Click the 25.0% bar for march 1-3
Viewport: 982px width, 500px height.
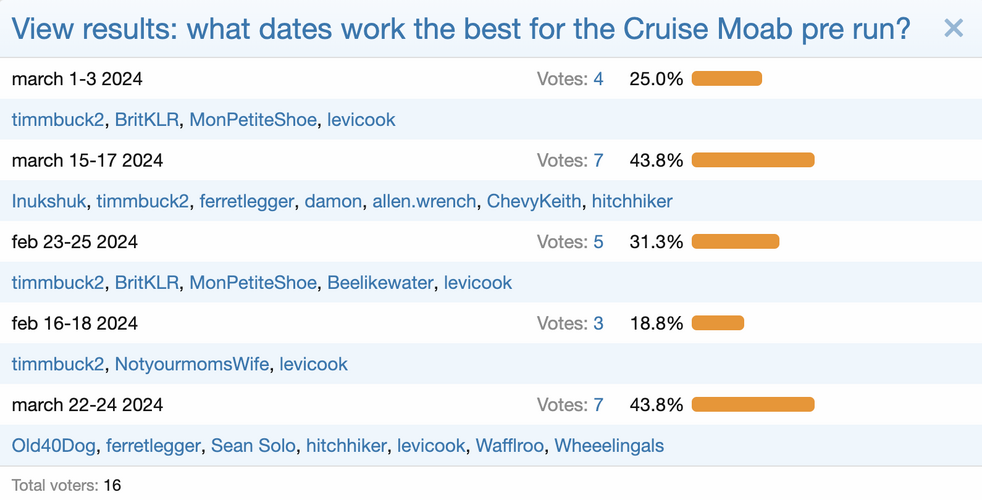click(727, 78)
